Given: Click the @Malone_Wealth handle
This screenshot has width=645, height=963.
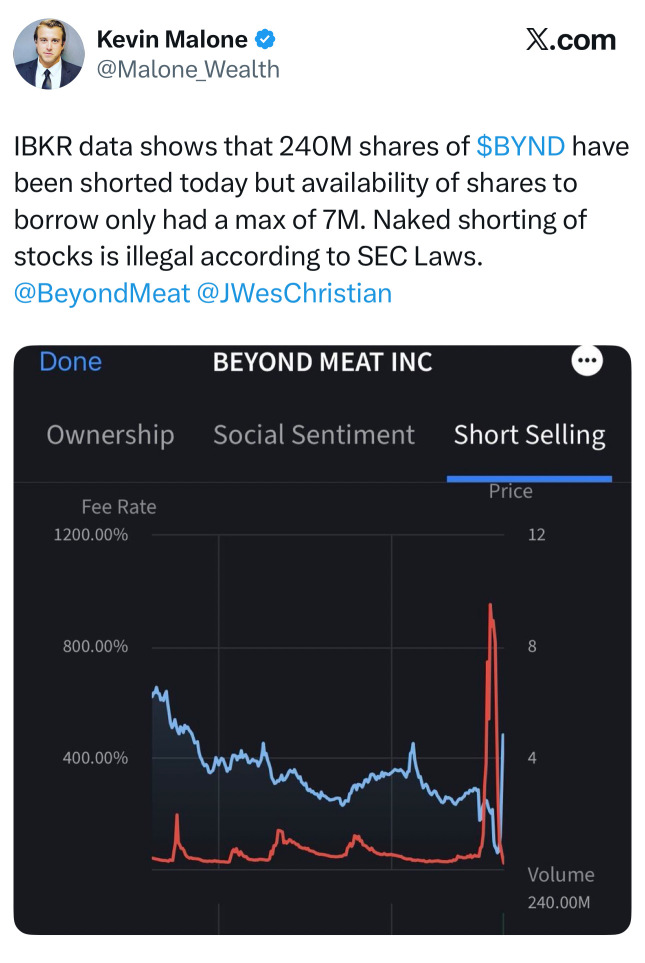Looking at the screenshot, I should point(188,69).
